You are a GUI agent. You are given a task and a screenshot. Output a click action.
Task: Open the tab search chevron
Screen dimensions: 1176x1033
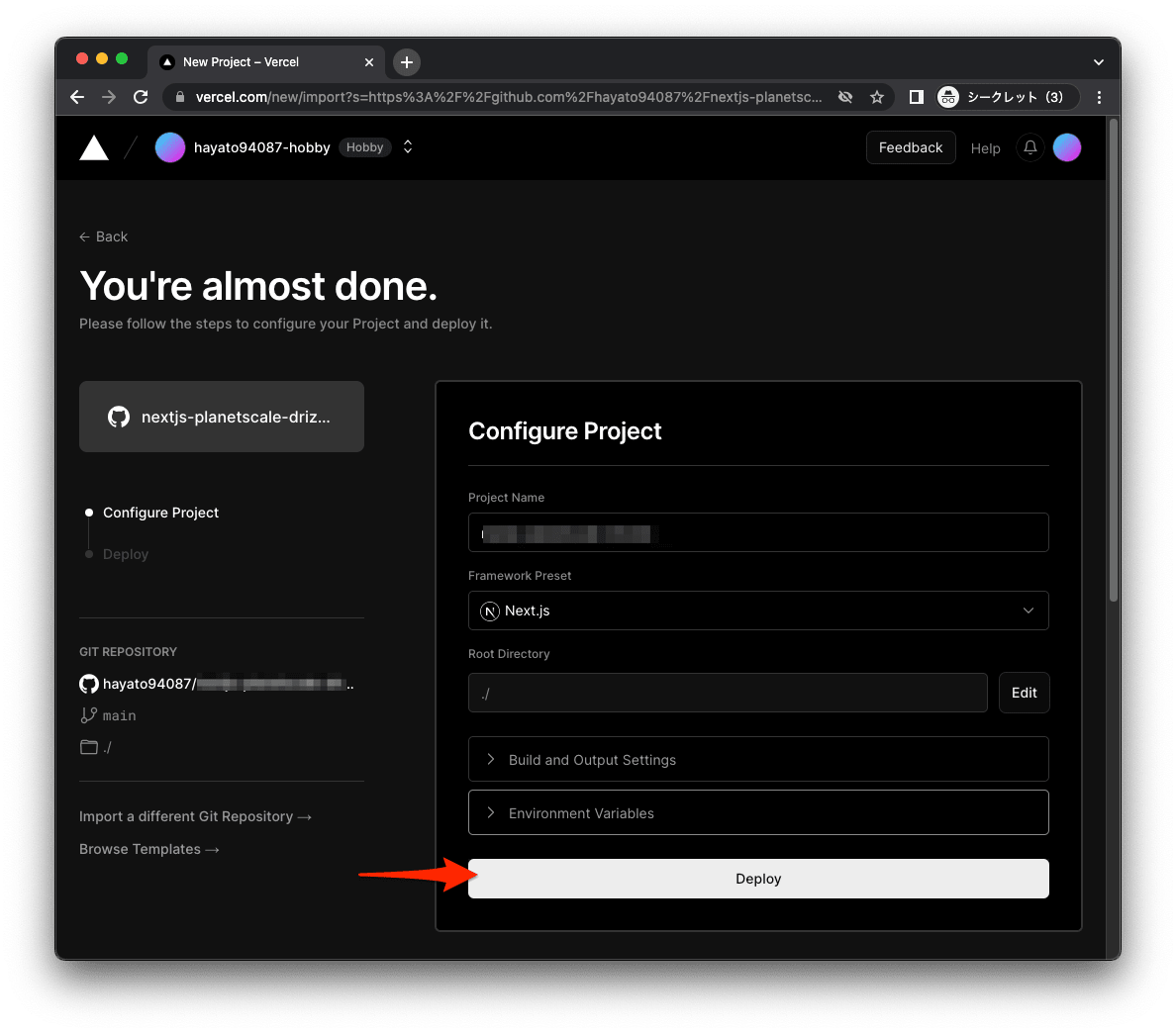point(1099,62)
